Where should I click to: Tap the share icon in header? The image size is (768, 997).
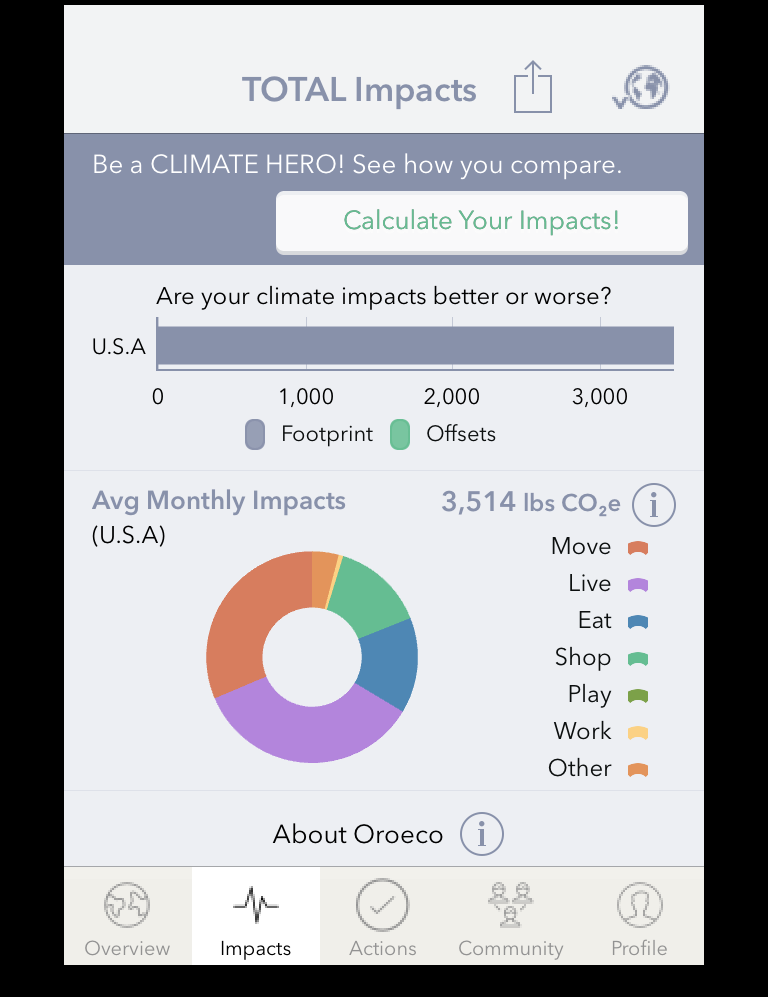tap(533, 88)
